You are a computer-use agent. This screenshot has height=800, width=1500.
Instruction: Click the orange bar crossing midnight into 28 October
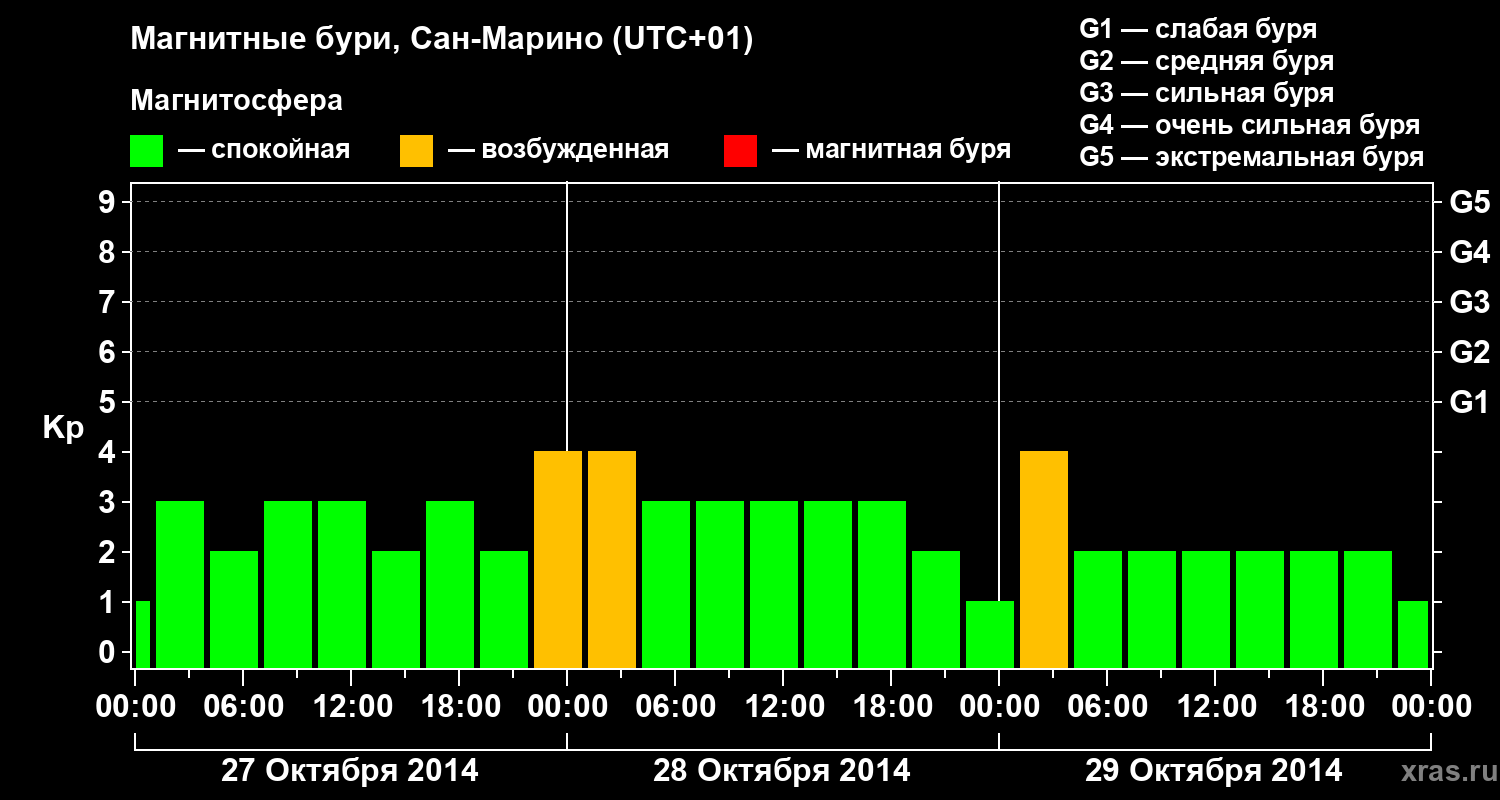pos(558,559)
